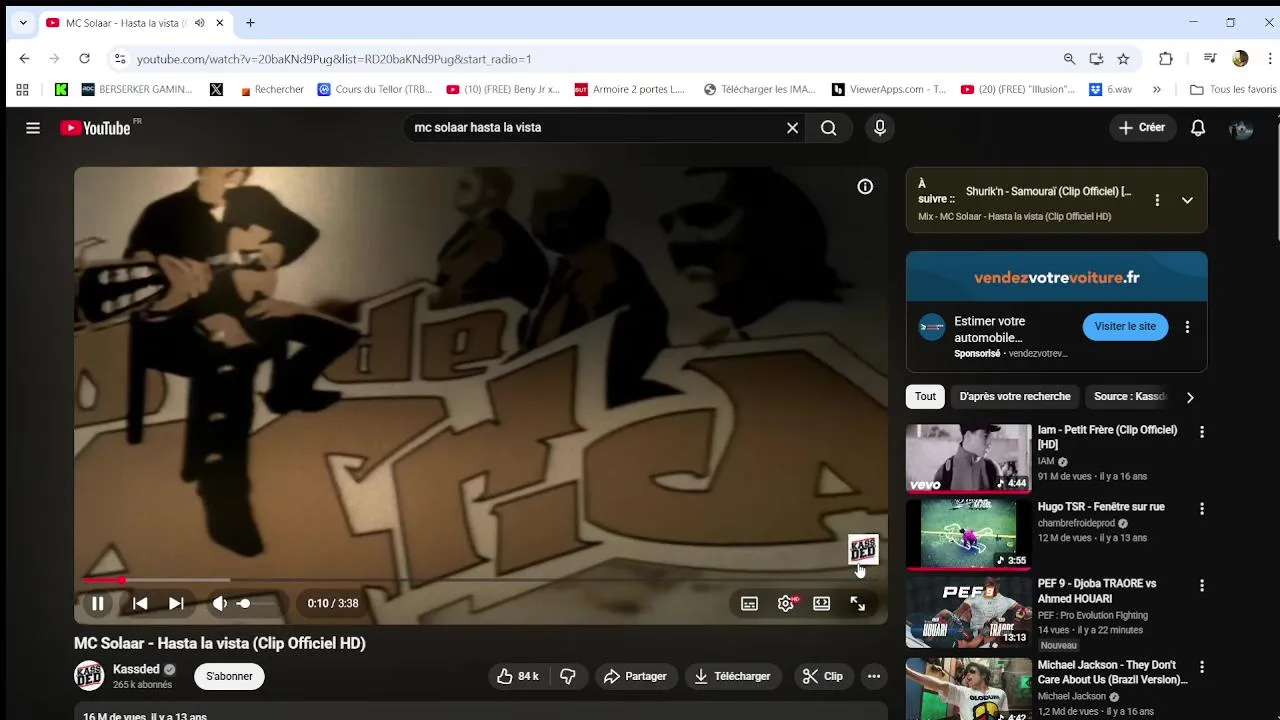
Task: Open Hugo TSR - Fenêtre sur rue thumbnail
Action: pyautogui.click(x=968, y=536)
